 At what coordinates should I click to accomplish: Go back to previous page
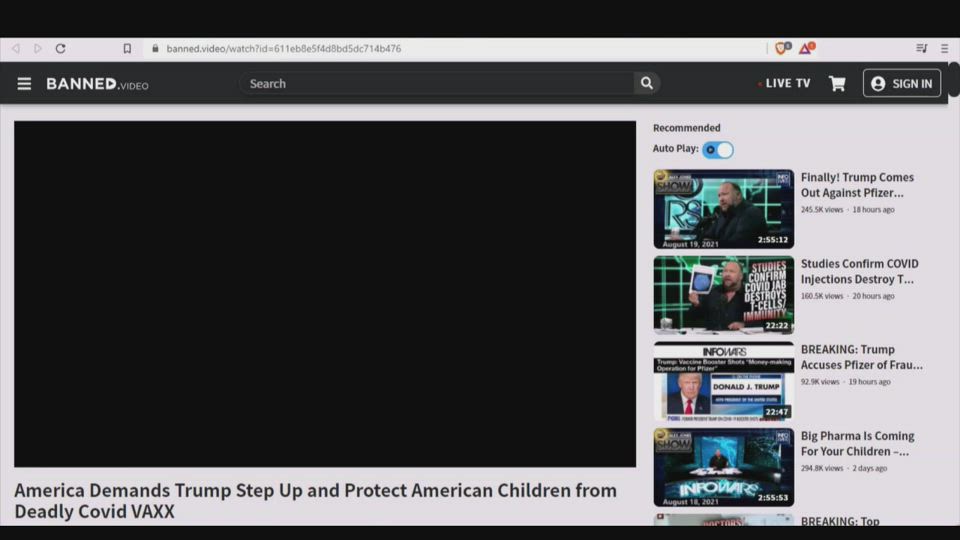point(16,48)
